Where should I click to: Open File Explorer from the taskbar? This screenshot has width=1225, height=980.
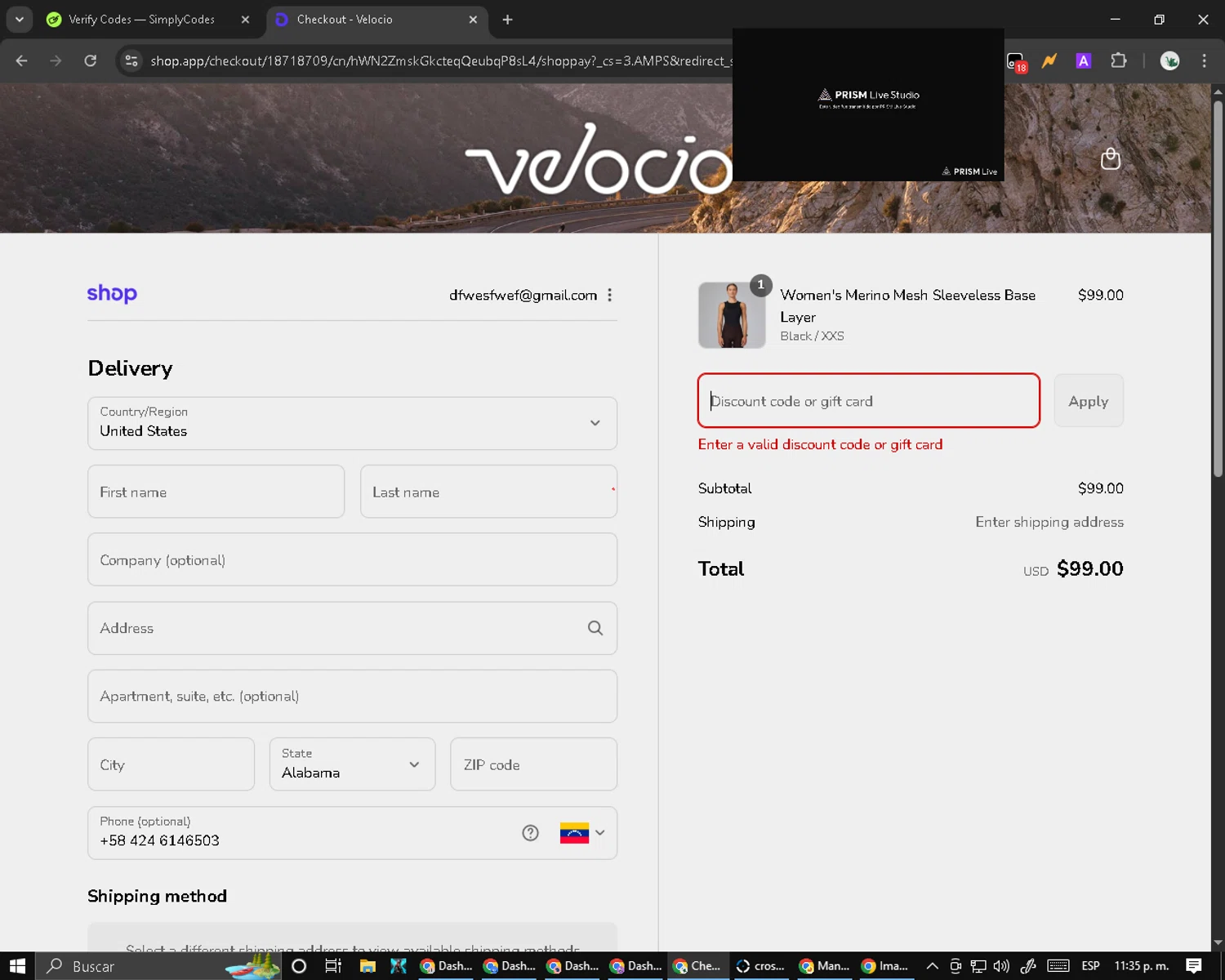(x=367, y=966)
